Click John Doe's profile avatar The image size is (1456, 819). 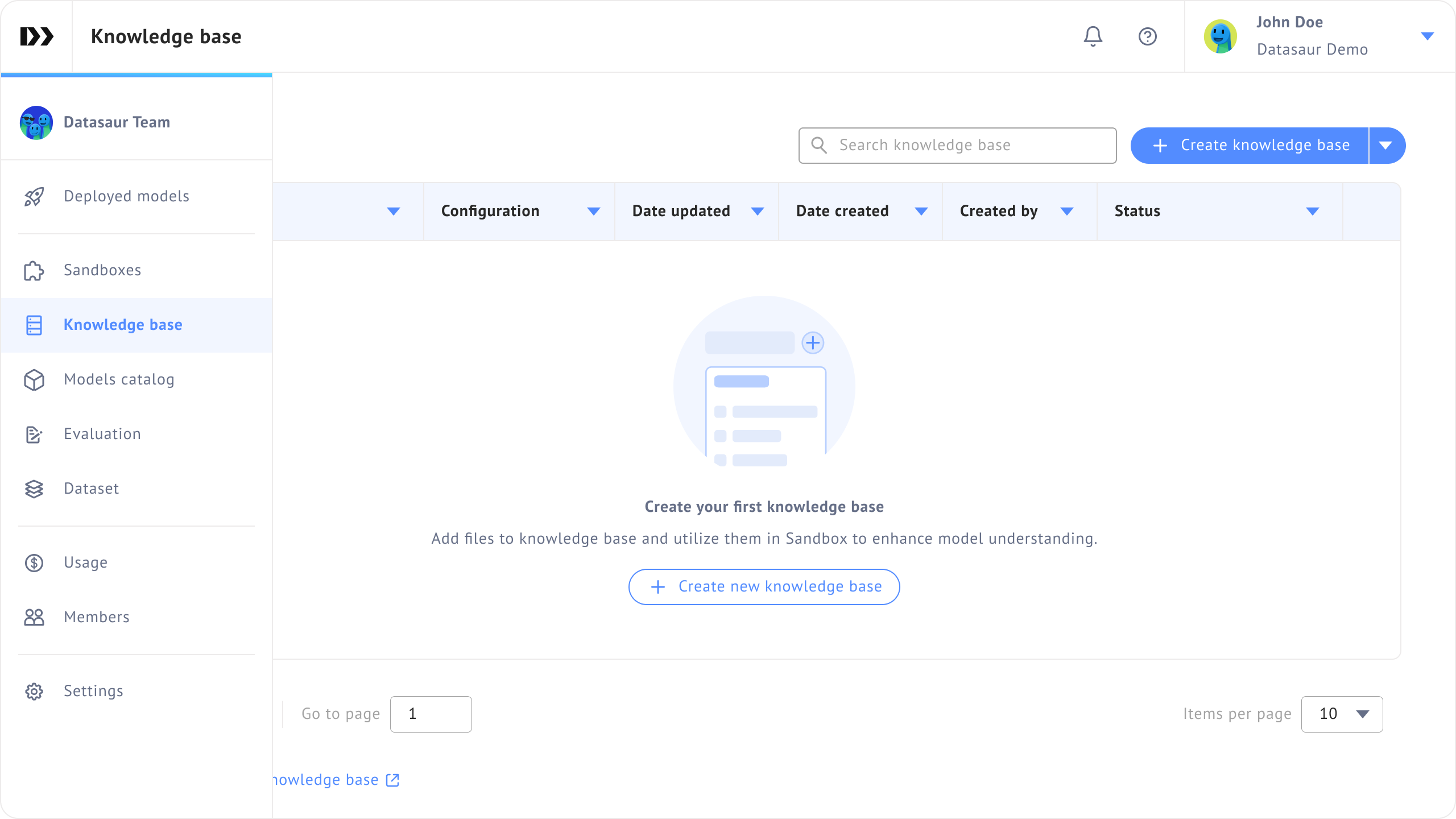(1220, 36)
